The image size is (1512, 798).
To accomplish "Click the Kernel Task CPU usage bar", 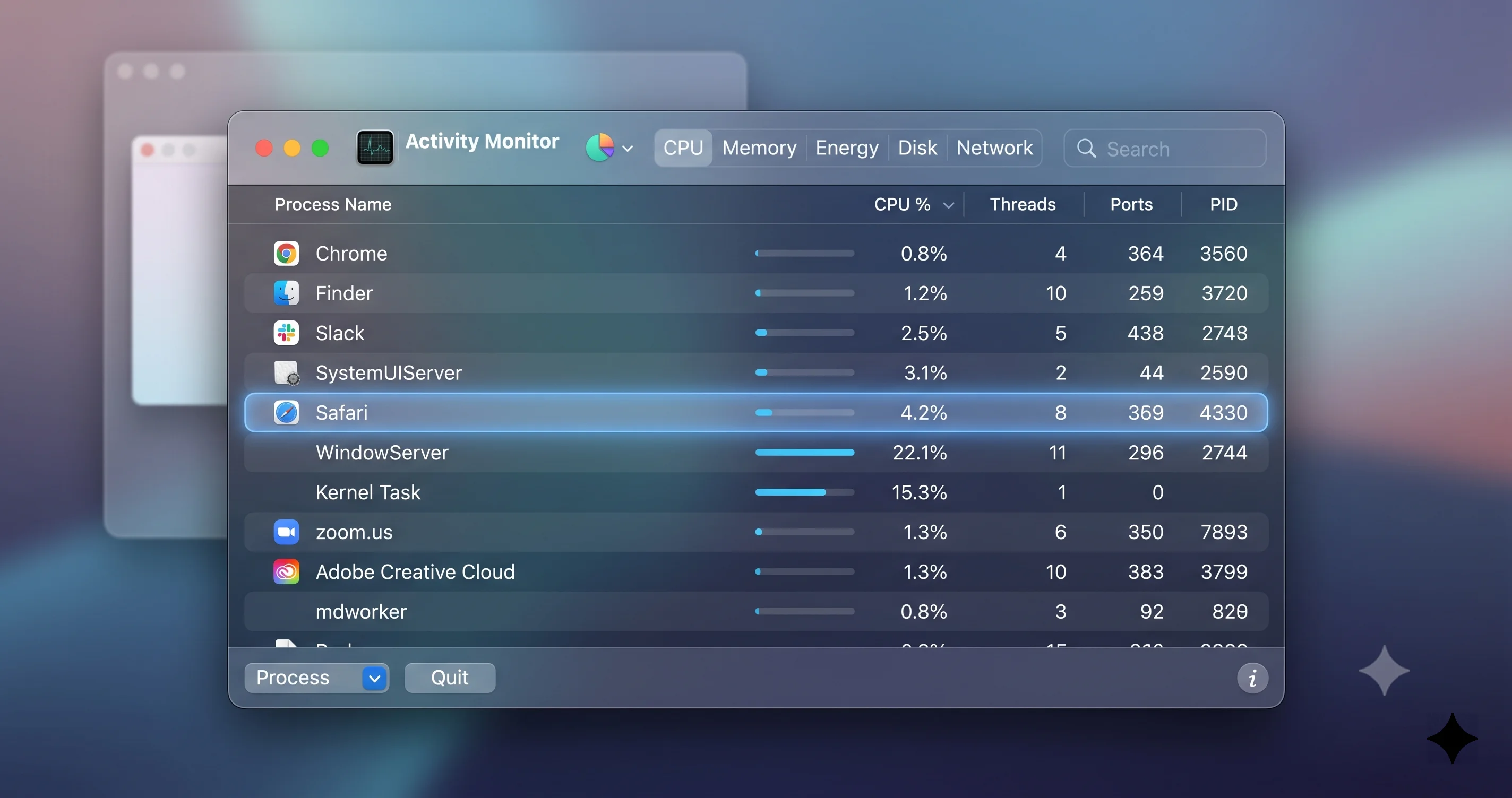I will 805,492.
